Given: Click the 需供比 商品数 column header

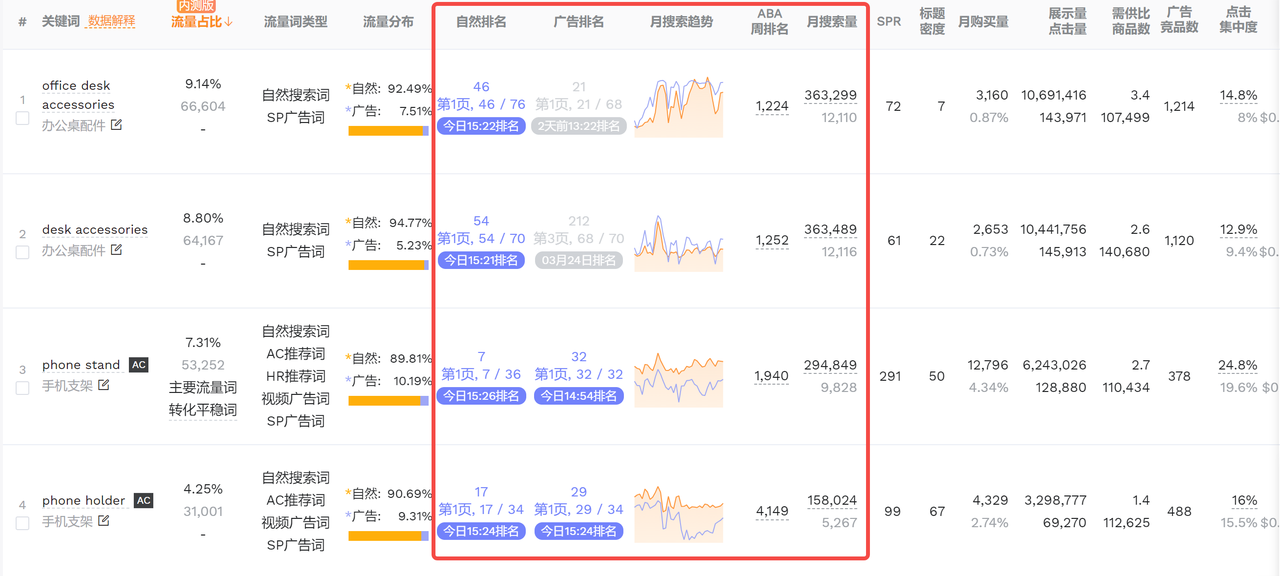Looking at the screenshot, I should (x=1131, y=21).
